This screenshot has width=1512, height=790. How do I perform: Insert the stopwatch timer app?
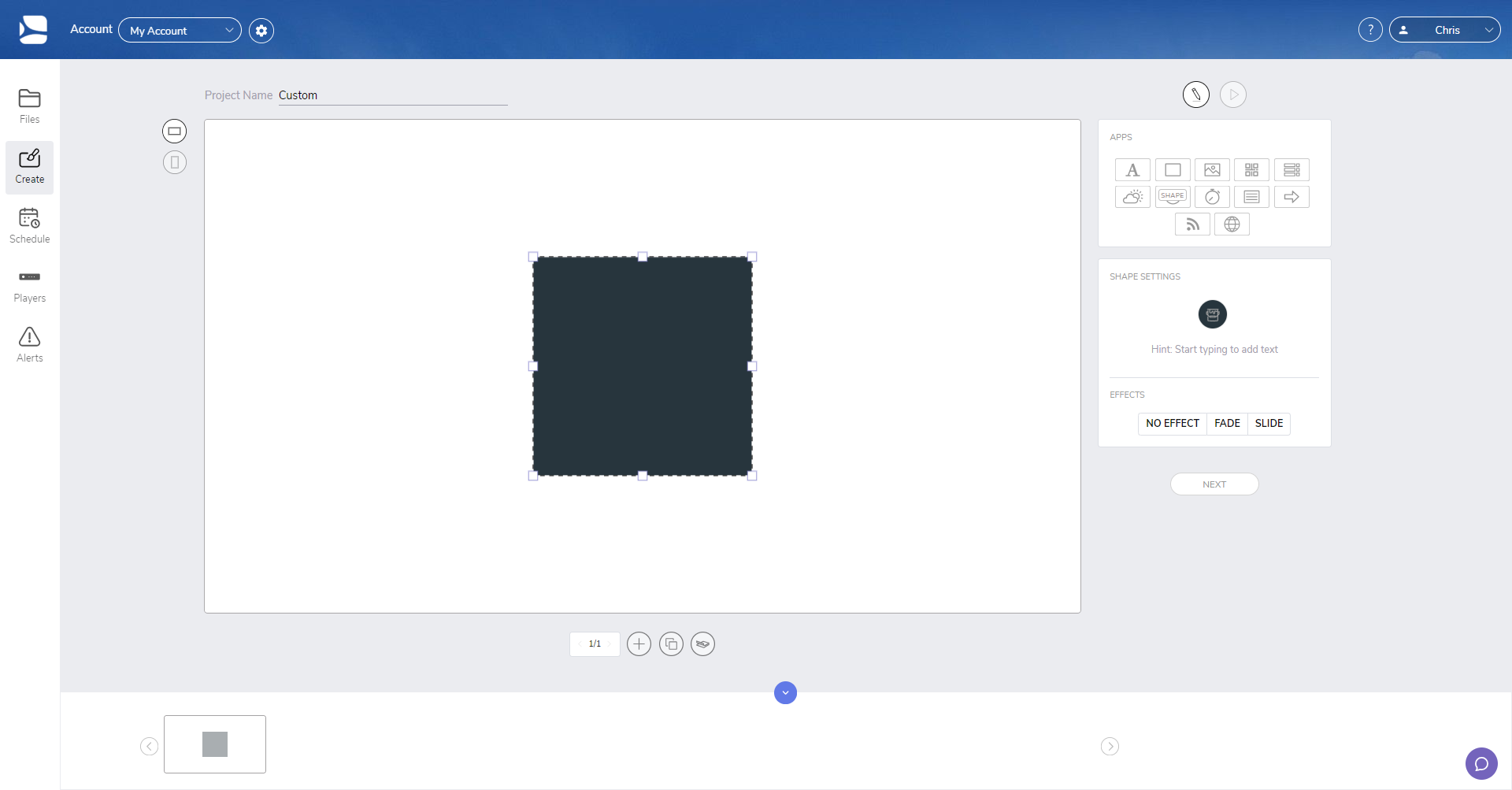tap(1212, 197)
